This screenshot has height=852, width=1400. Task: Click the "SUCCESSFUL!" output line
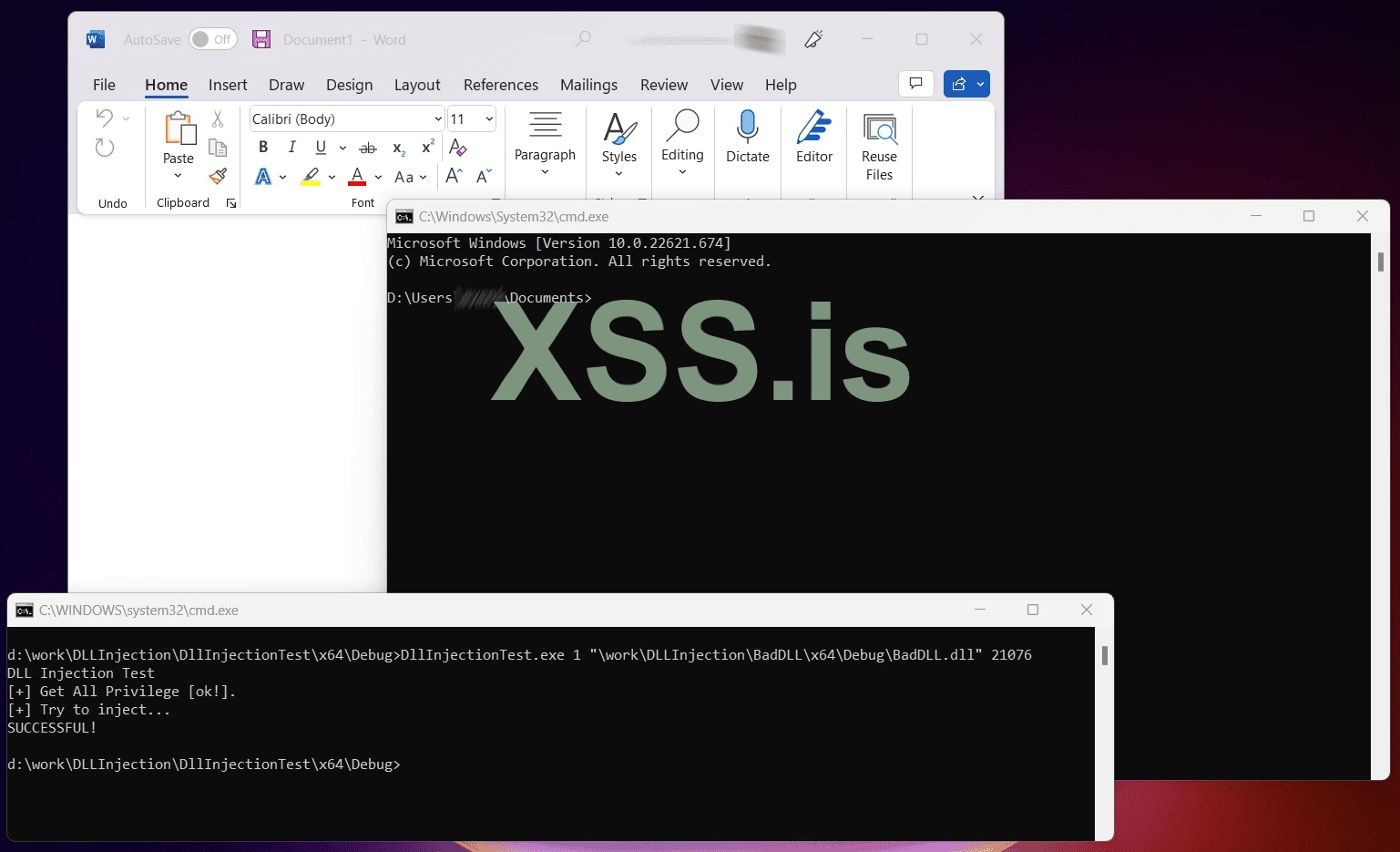52,728
